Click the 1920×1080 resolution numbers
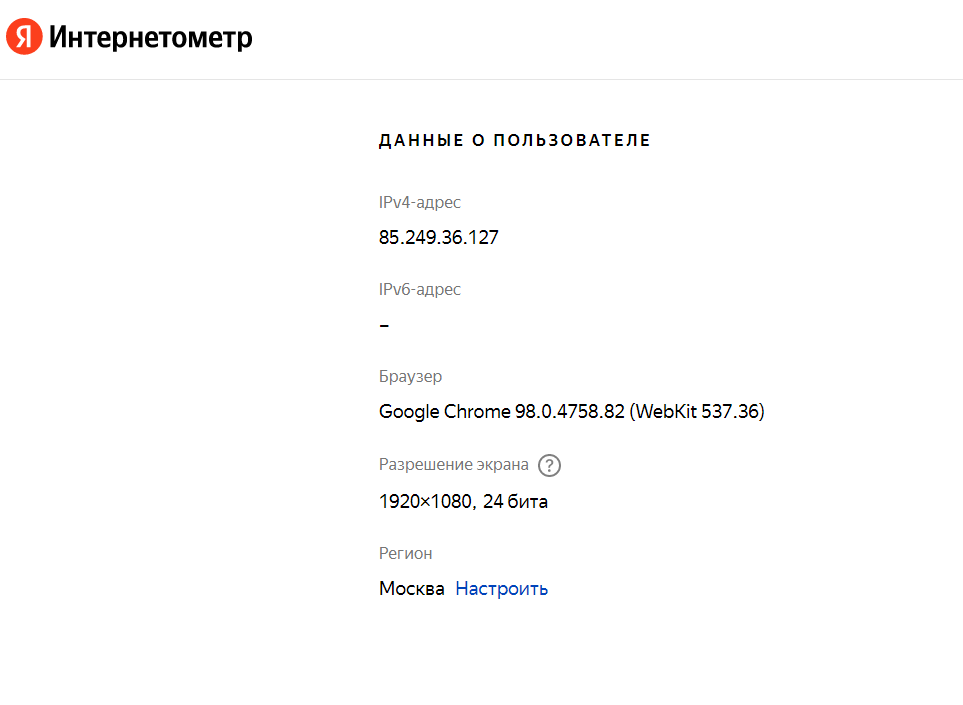Image resolution: width=963 pixels, height=705 pixels. click(x=425, y=501)
